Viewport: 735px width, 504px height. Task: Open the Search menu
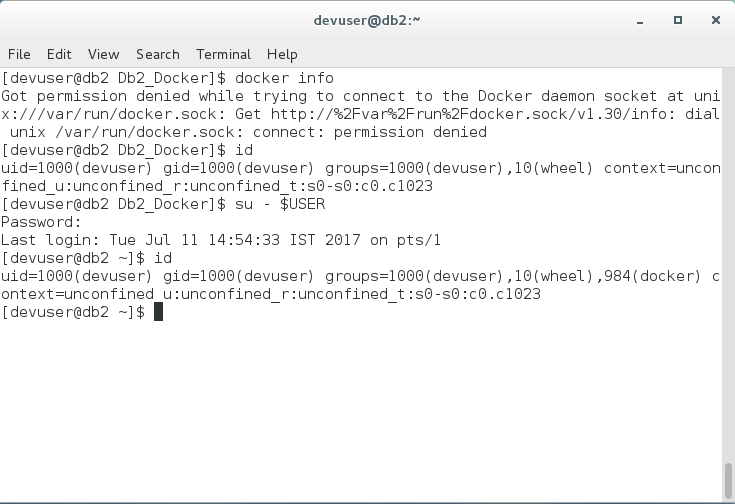[158, 54]
